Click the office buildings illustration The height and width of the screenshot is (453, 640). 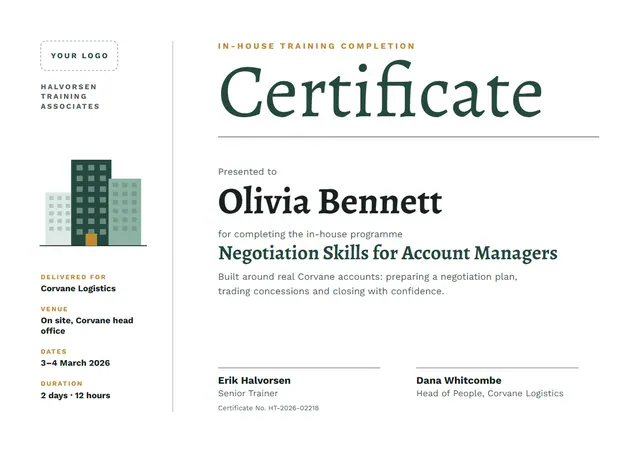pyautogui.click(x=93, y=203)
